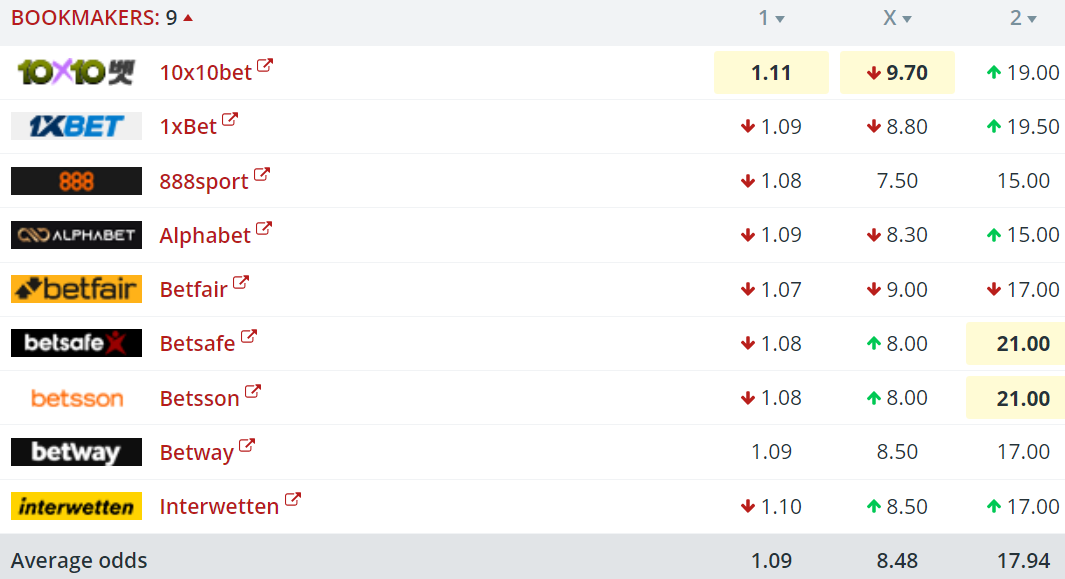Click Betway home odds 1.09
The height and width of the screenshot is (579, 1065).
tap(771, 452)
